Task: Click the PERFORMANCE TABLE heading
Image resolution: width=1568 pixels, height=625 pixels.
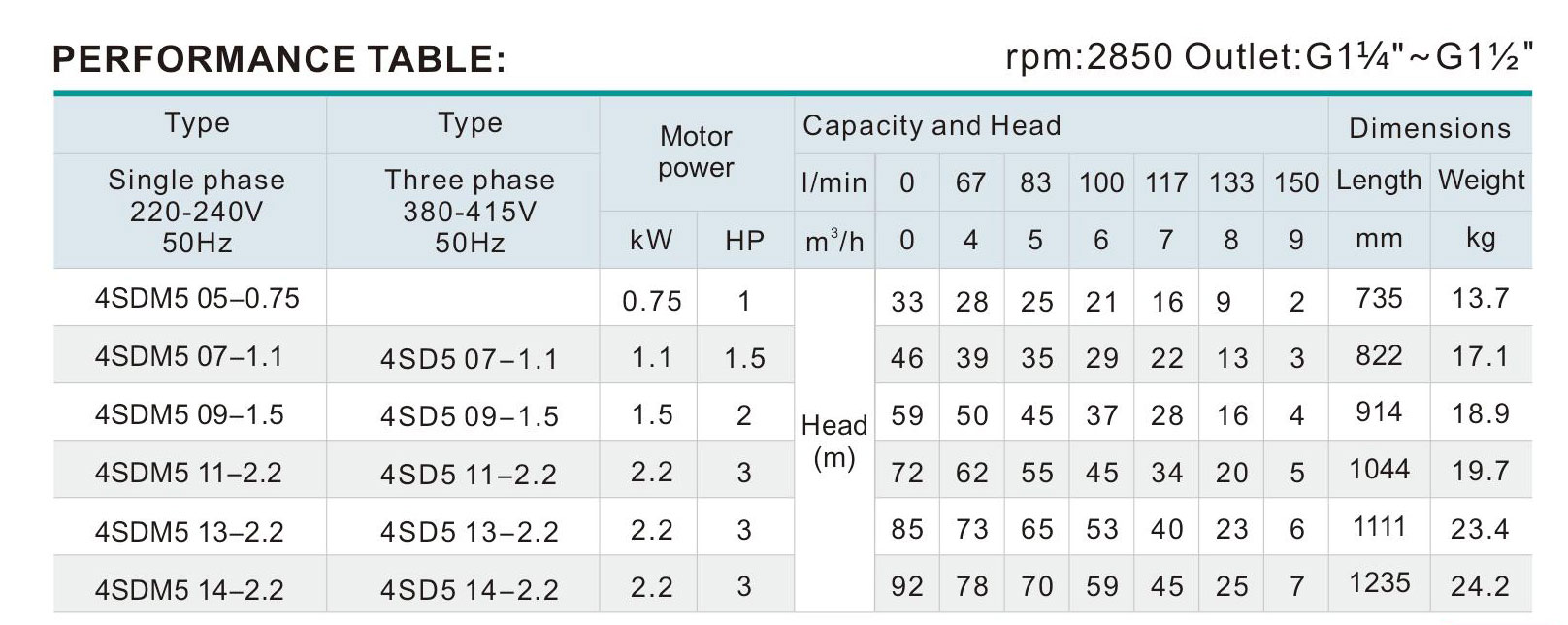Action: click(x=279, y=59)
